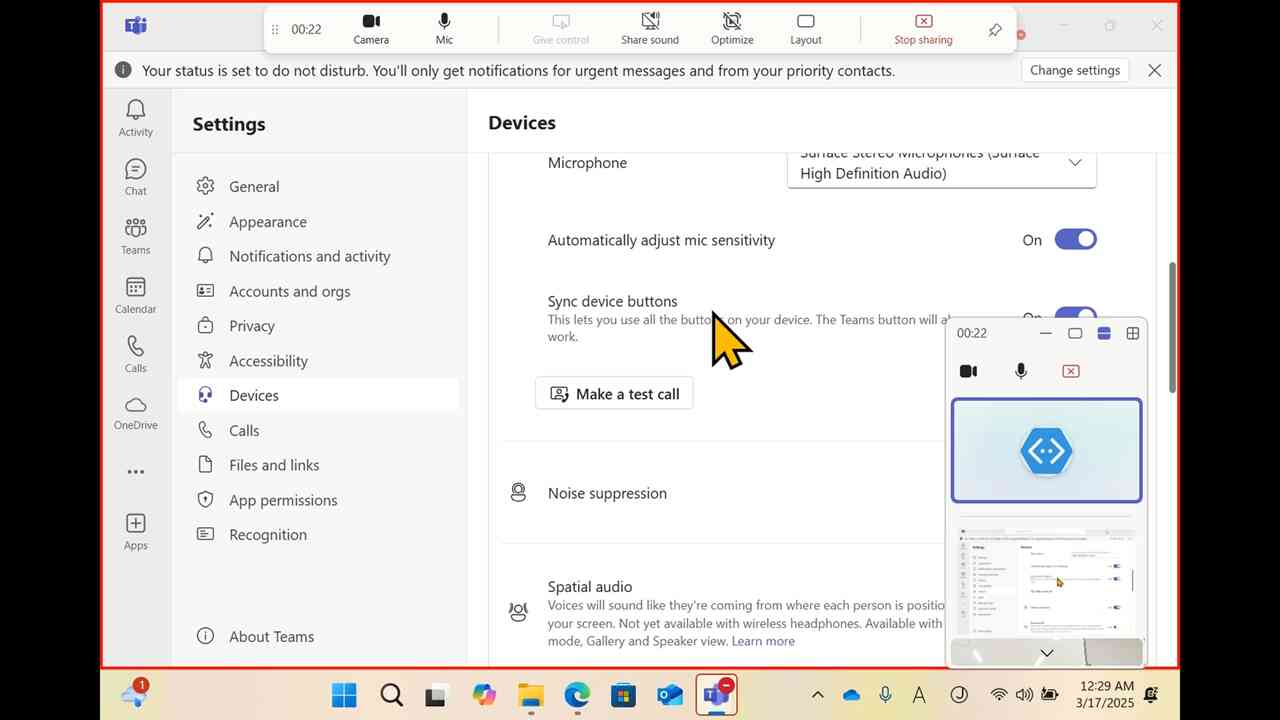
Task: Select Devices in settings list
Action: pyautogui.click(x=318, y=395)
